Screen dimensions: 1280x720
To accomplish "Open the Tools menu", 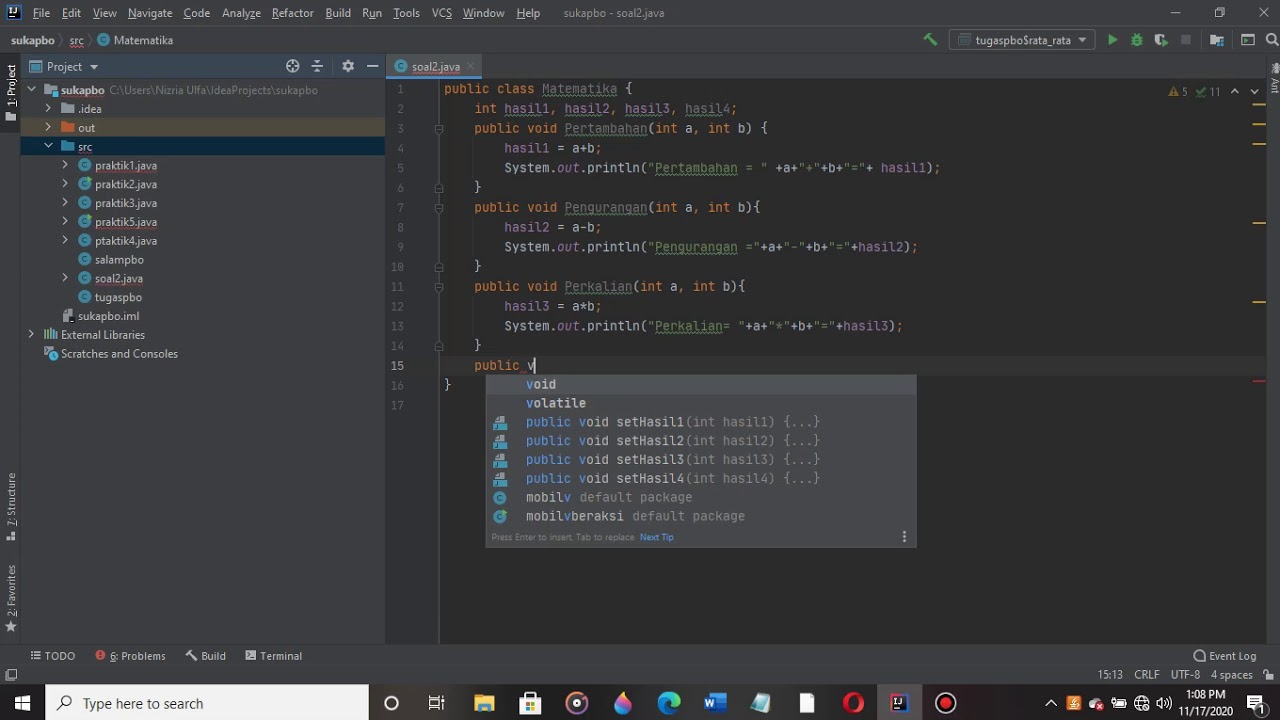I will 406,13.
